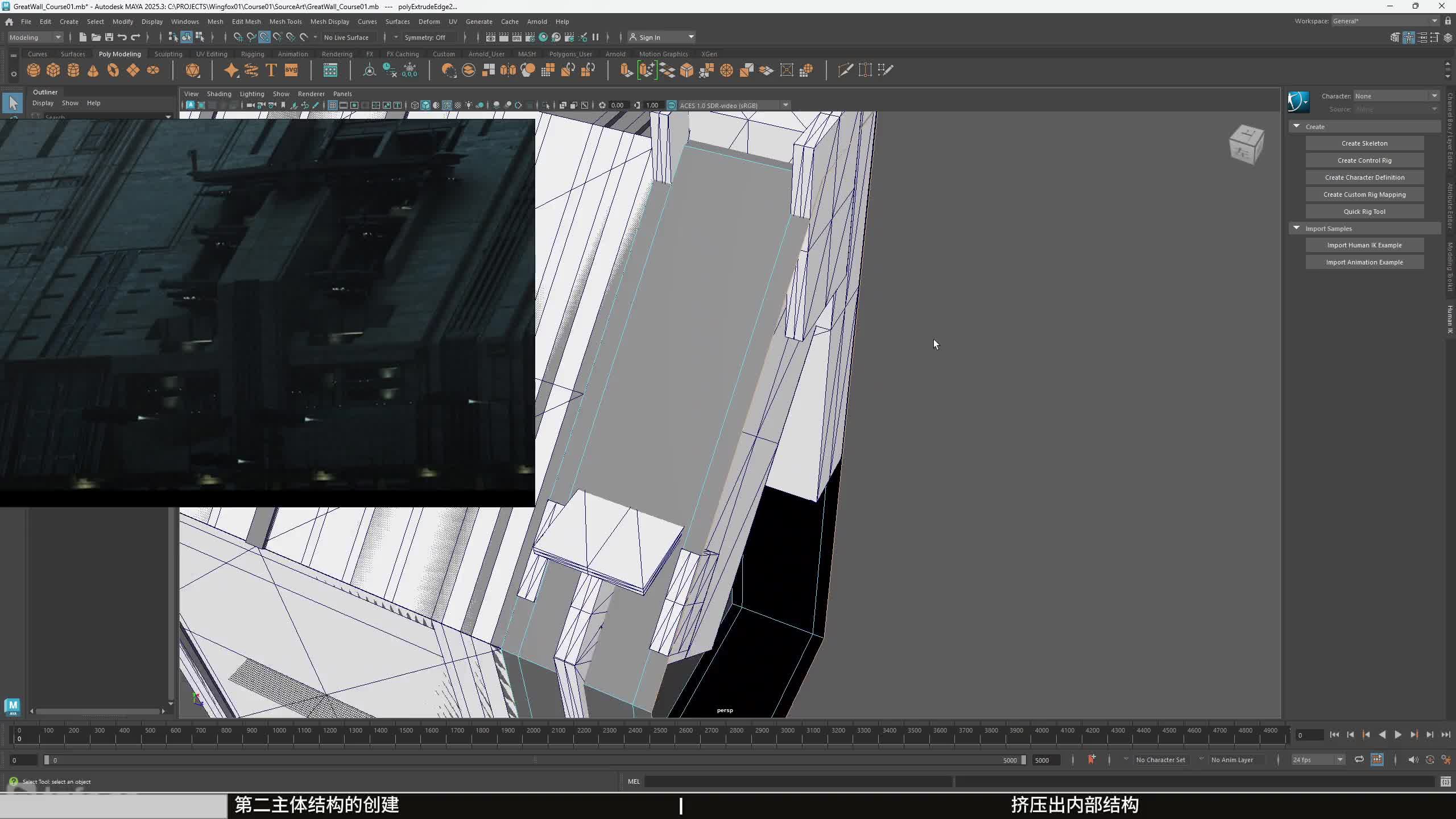Click the SVG import shelf icon
Image resolution: width=1456 pixels, height=819 pixels.
click(x=291, y=70)
